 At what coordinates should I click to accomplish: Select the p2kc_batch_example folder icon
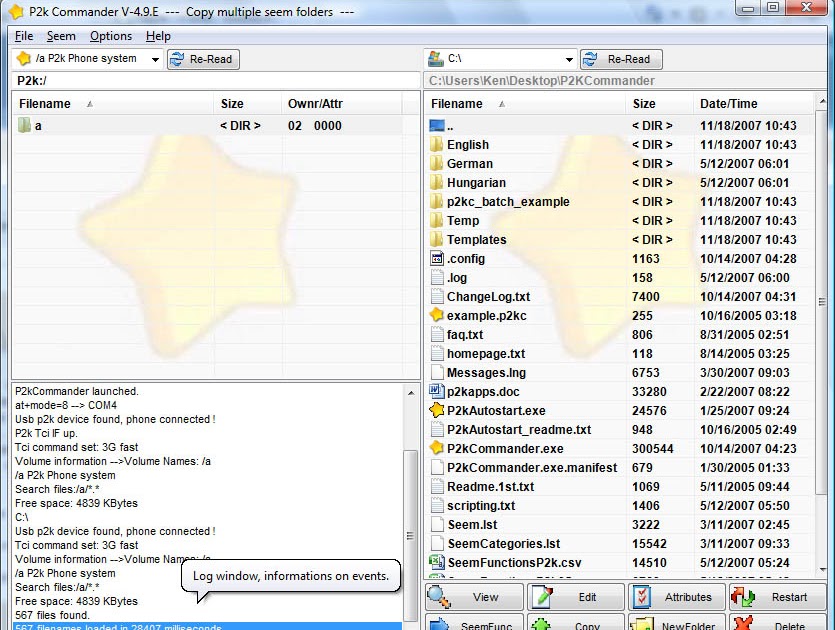point(436,201)
